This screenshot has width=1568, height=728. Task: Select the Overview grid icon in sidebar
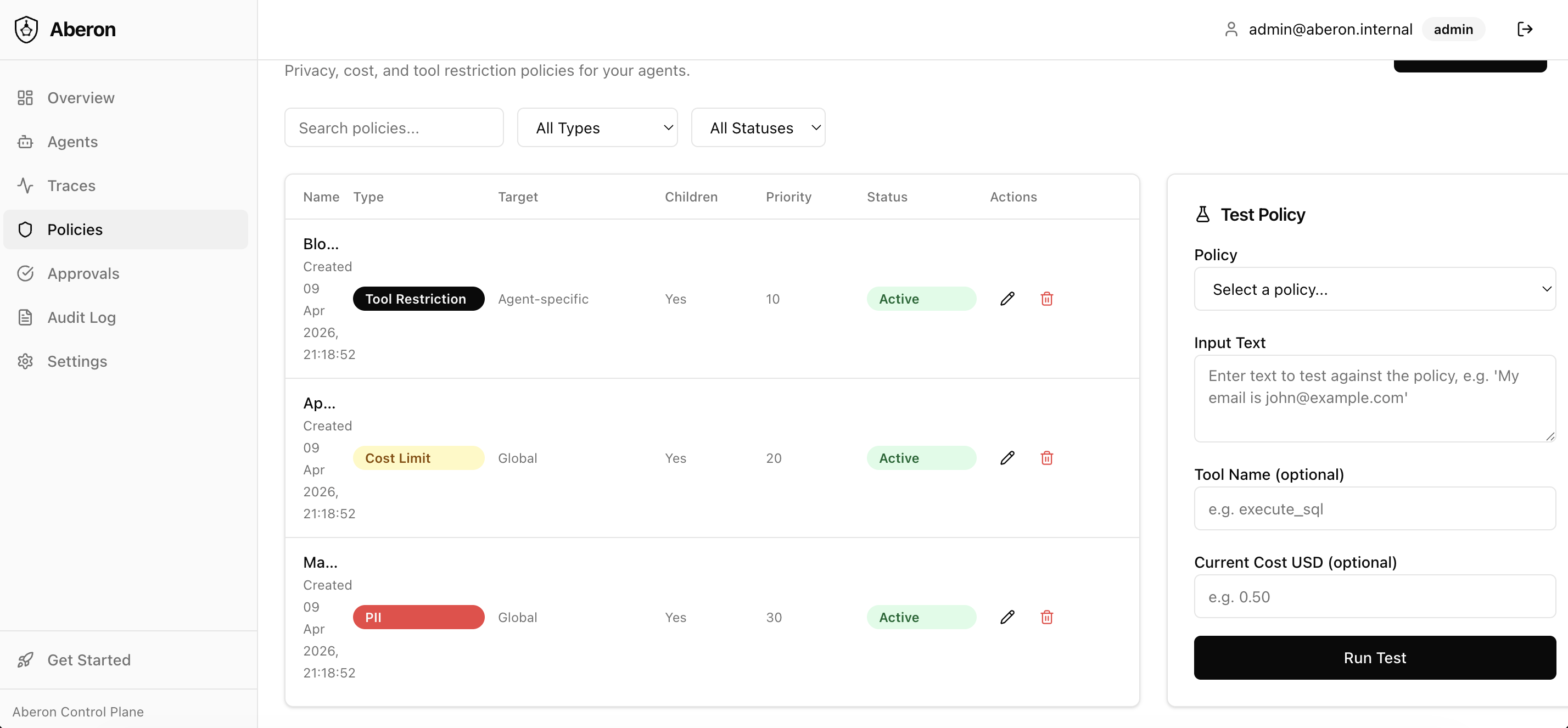(26, 97)
